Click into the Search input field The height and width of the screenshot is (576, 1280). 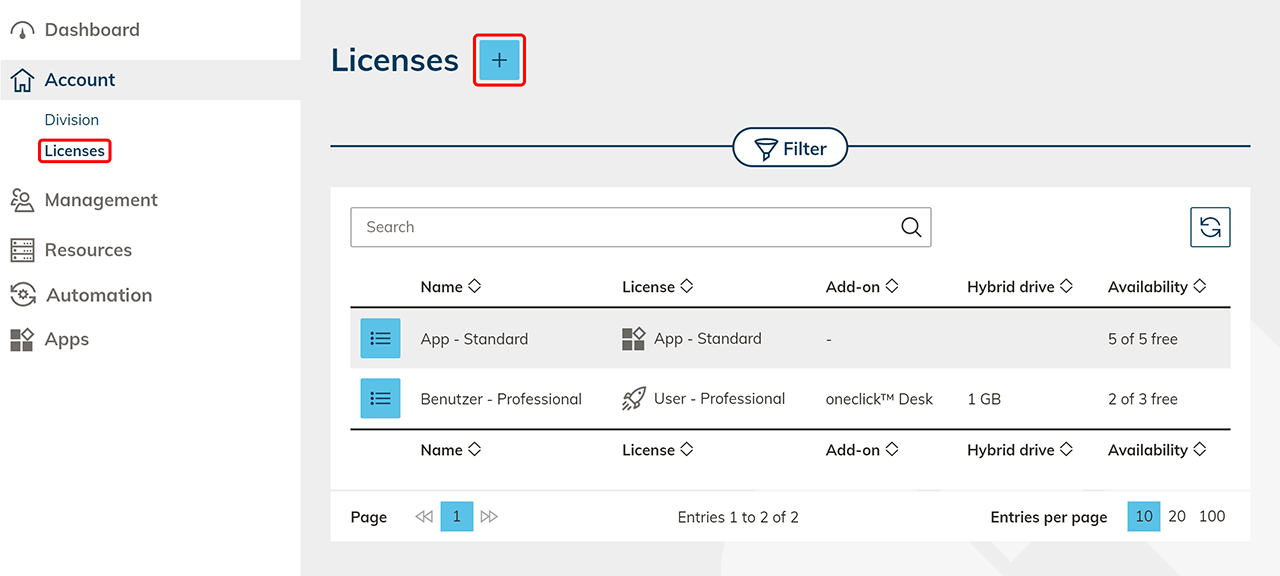point(620,227)
